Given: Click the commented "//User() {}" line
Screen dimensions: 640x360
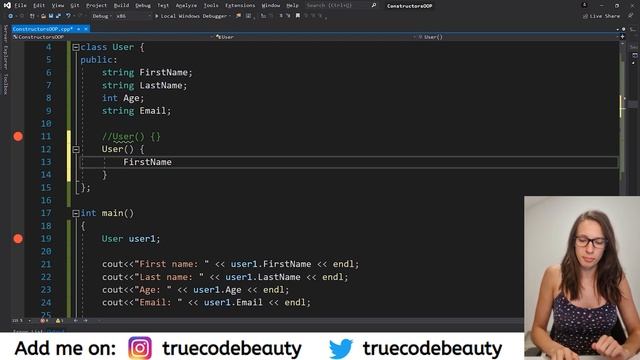Looking at the screenshot, I should click(131, 136).
